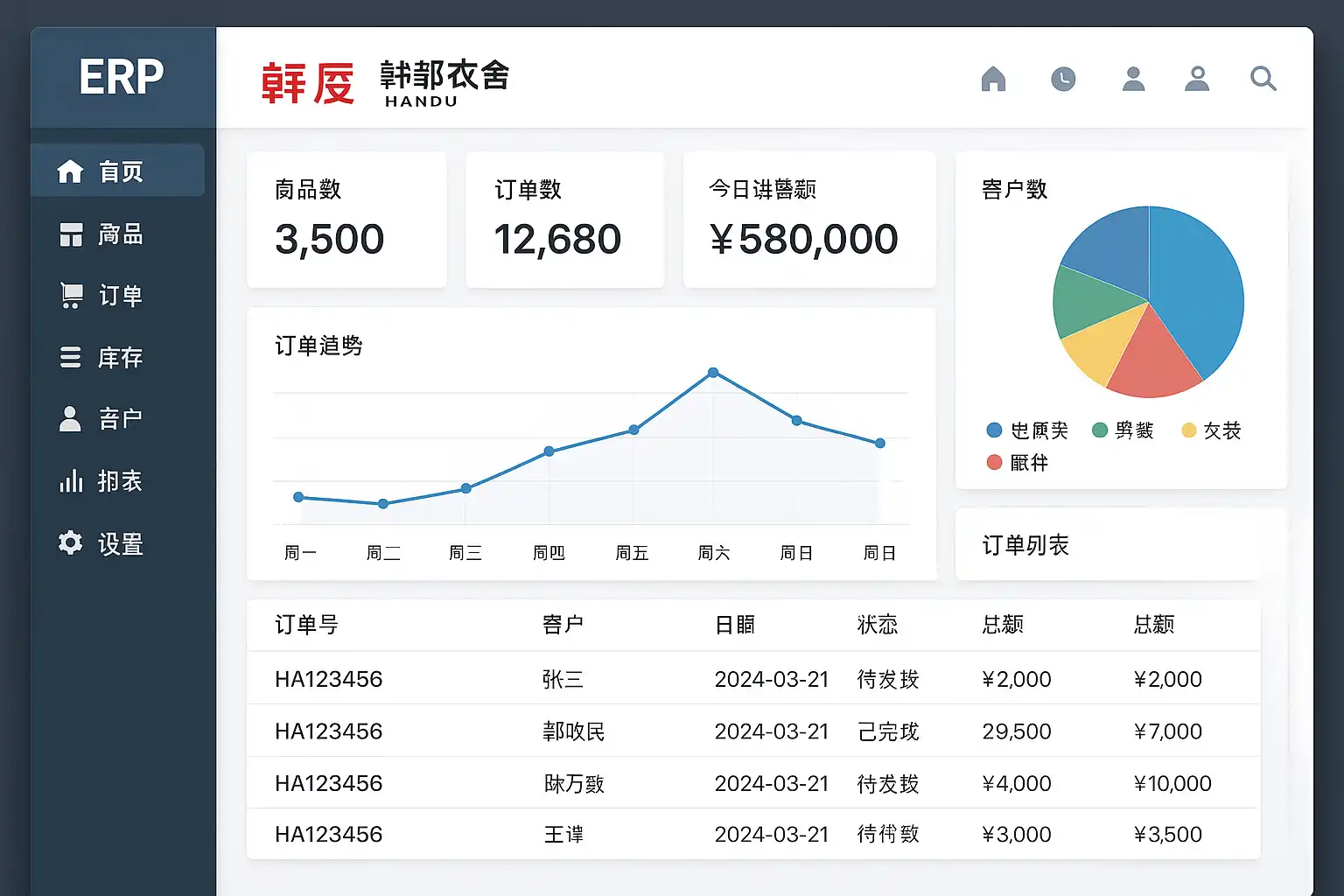Click the red legend dot under pie chart
The image size is (1344, 896).
point(994,462)
